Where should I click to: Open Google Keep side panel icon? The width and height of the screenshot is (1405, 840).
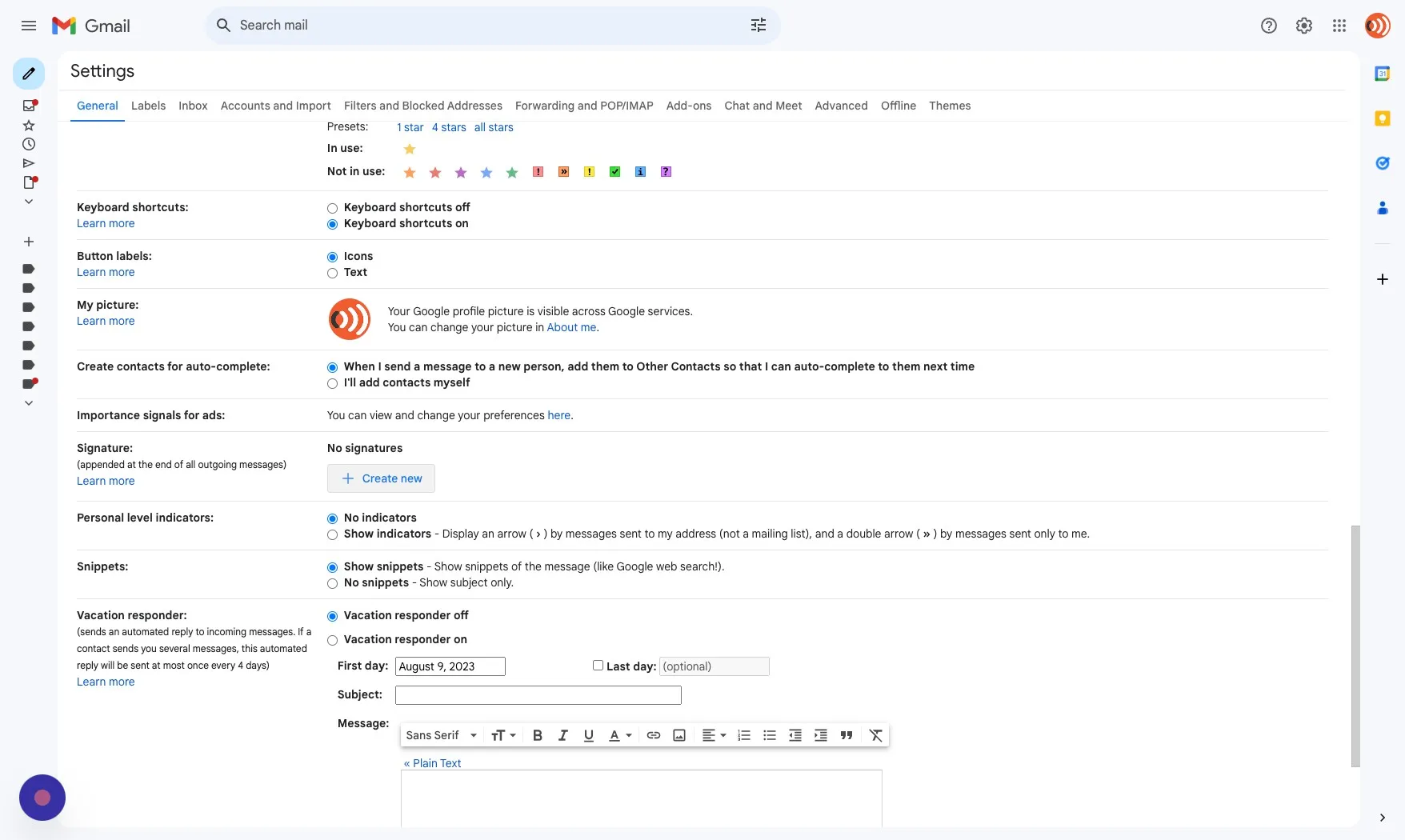1383,118
